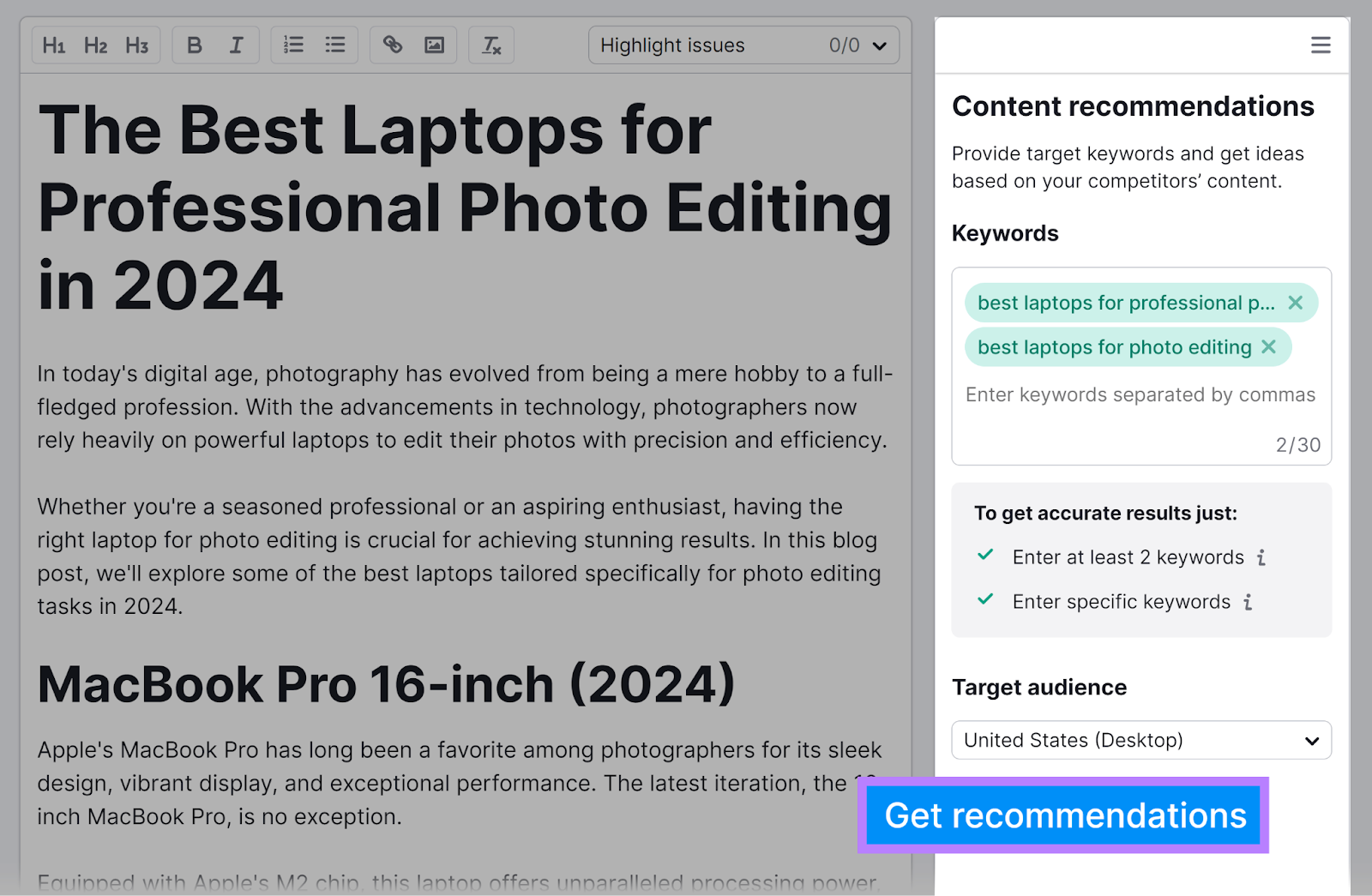Open the panel hamburger menu
Viewport: 1372px width, 896px height.
1320,45
